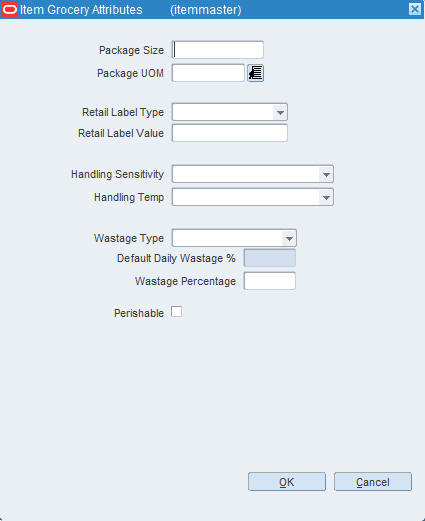The height and width of the screenshot is (521, 425).
Task: Select the Retail Label Value field
Action: coord(230,133)
